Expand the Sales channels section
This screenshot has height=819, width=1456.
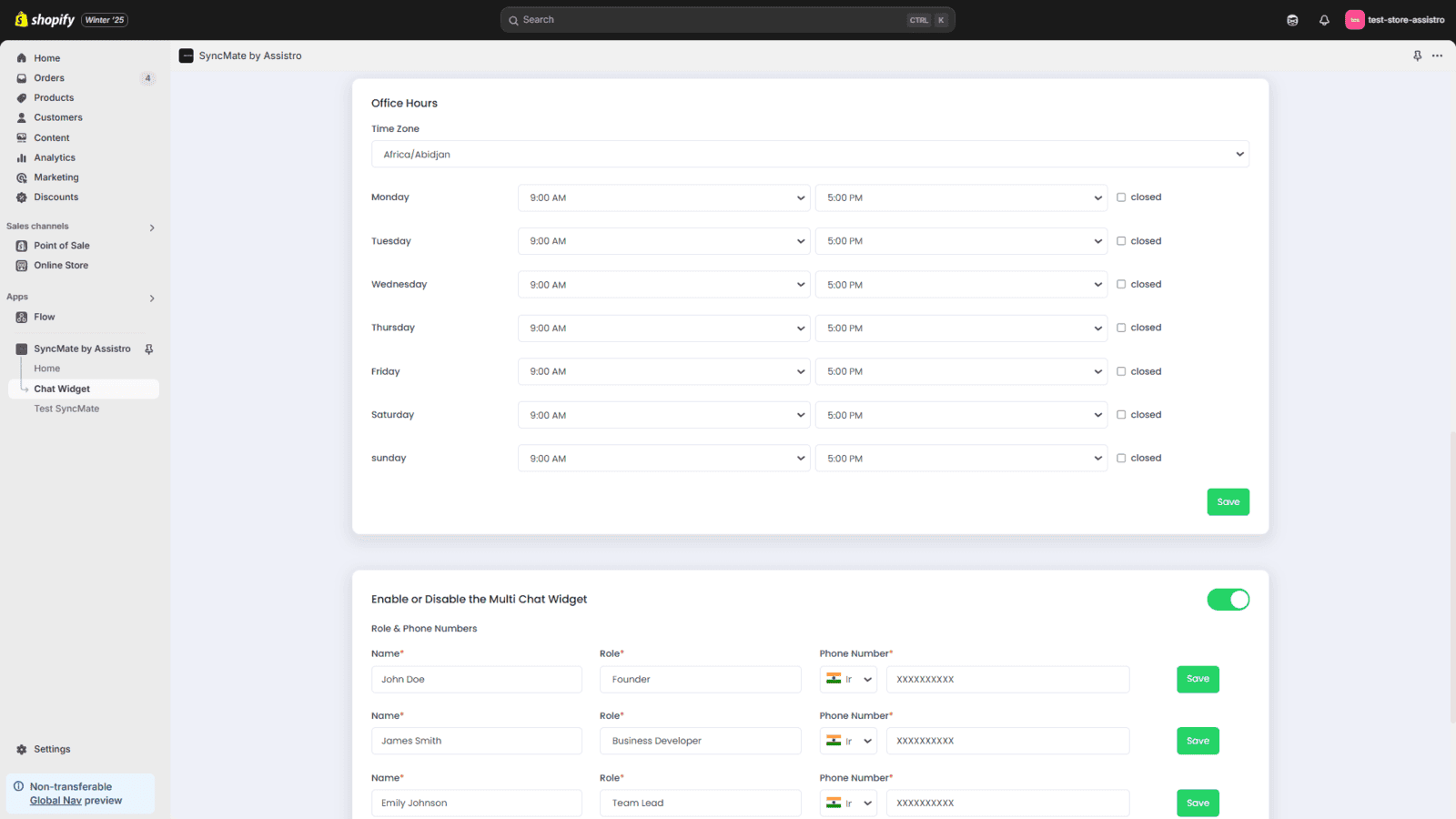pos(152,227)
